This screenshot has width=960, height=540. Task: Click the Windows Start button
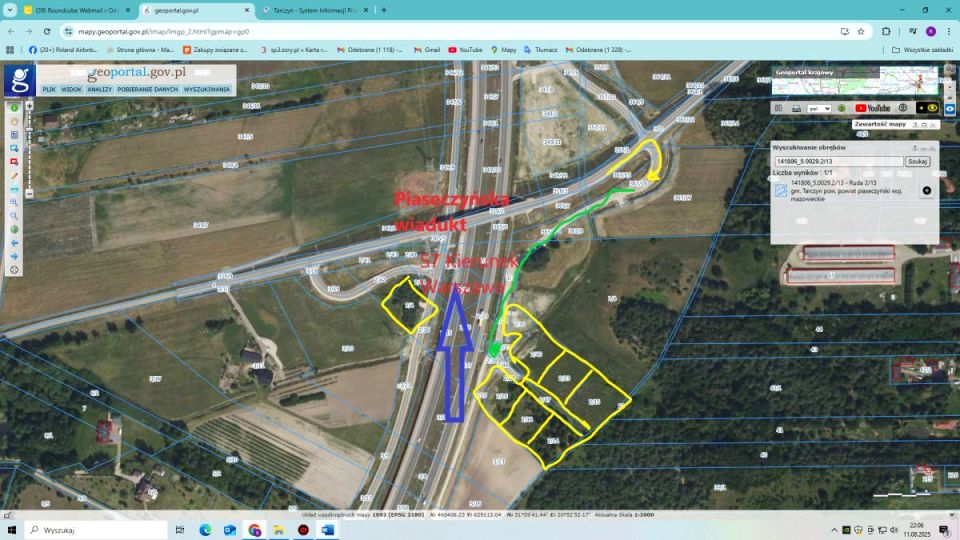click(11, 530)
